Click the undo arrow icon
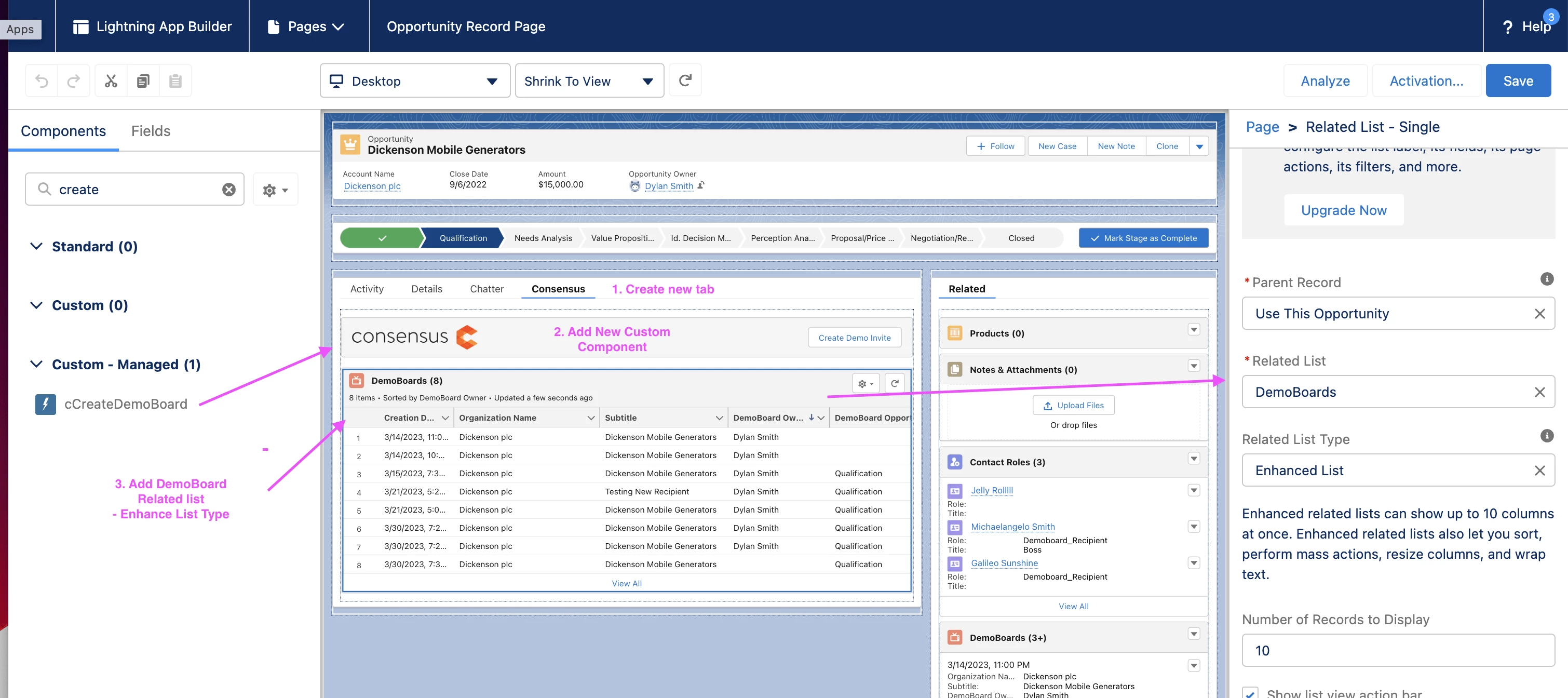The width and height of the screenshot is (1568, 698). coord(42,81)
